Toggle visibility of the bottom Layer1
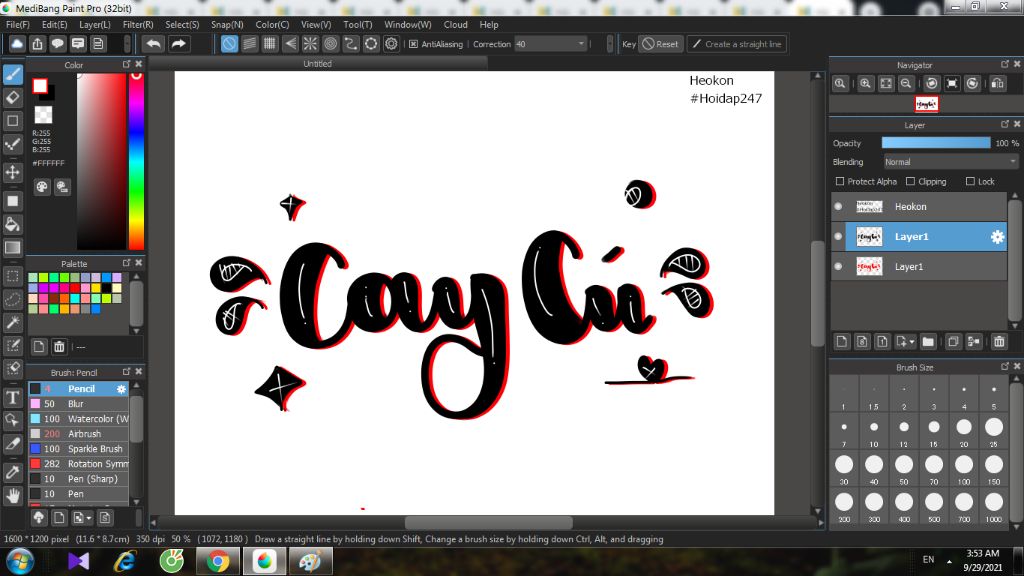1024x576 pixels. point(839,266)
